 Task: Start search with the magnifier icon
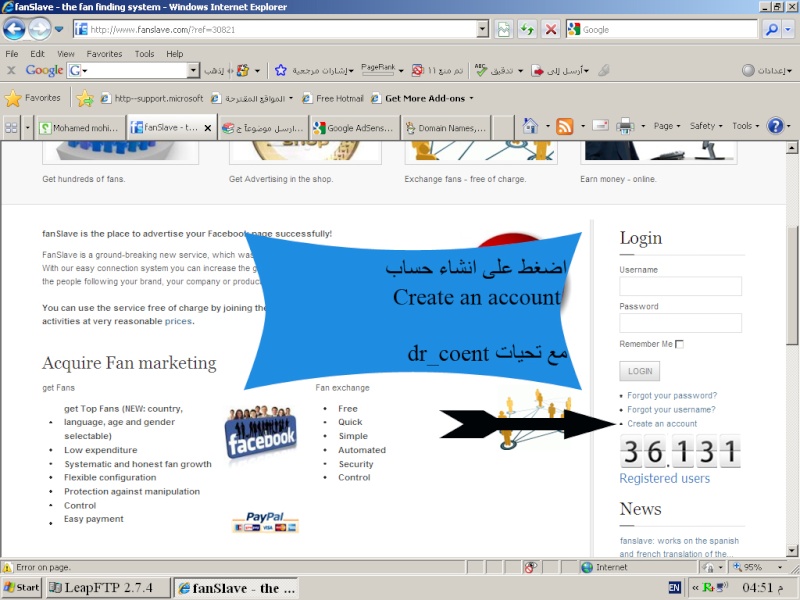point(772,30)
